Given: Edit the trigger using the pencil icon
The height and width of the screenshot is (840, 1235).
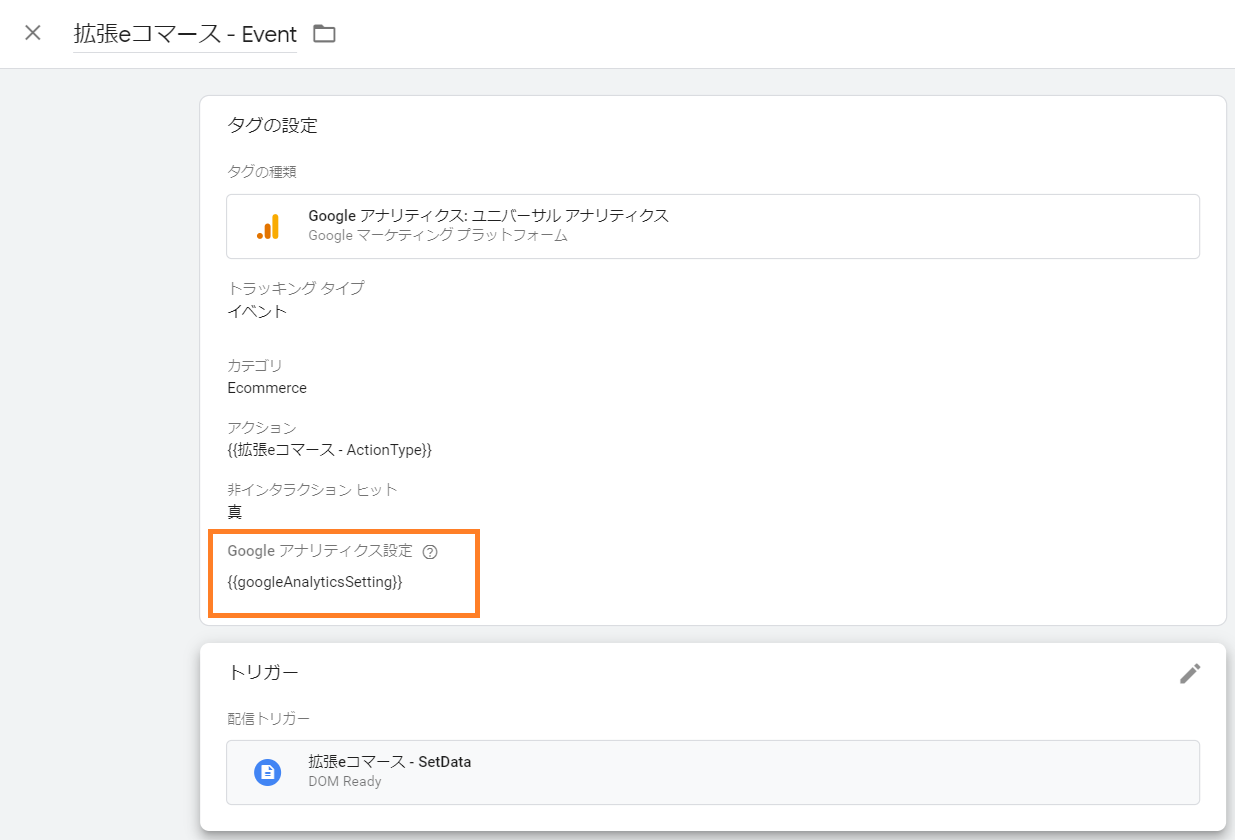Looking at the screenshot, I should [1189, 674].
